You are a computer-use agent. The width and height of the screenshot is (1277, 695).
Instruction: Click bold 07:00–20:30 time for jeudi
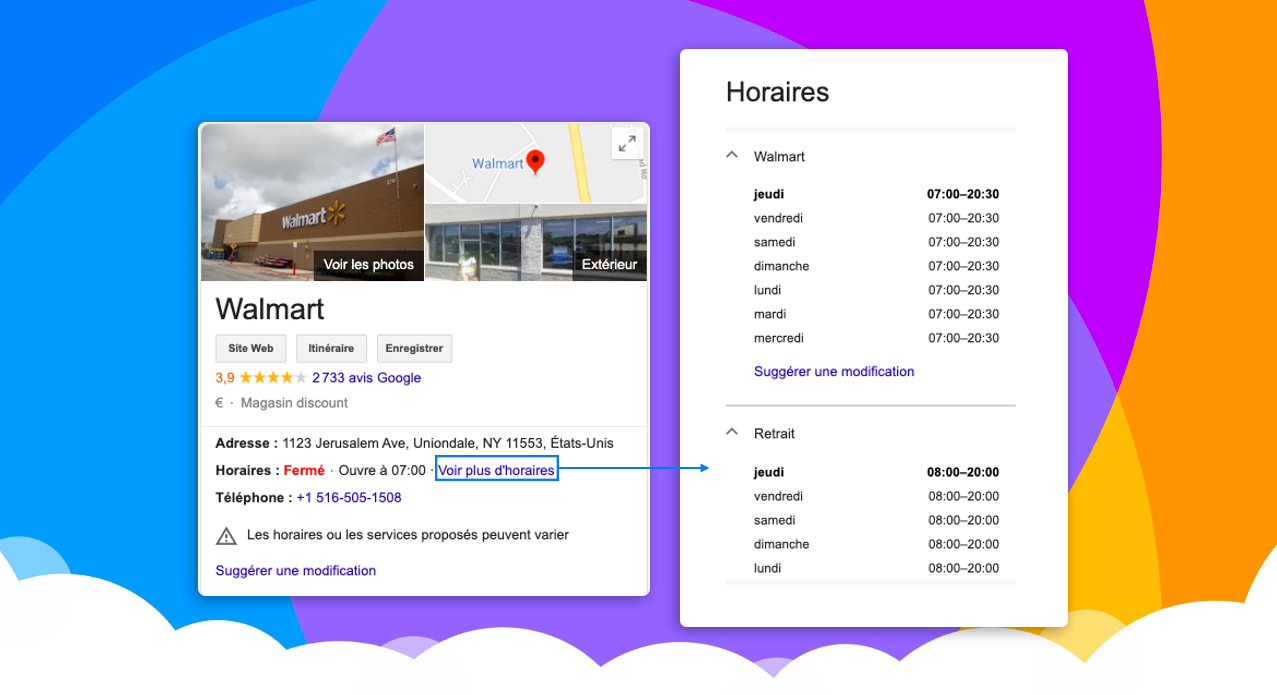click(x=964, y=194)
